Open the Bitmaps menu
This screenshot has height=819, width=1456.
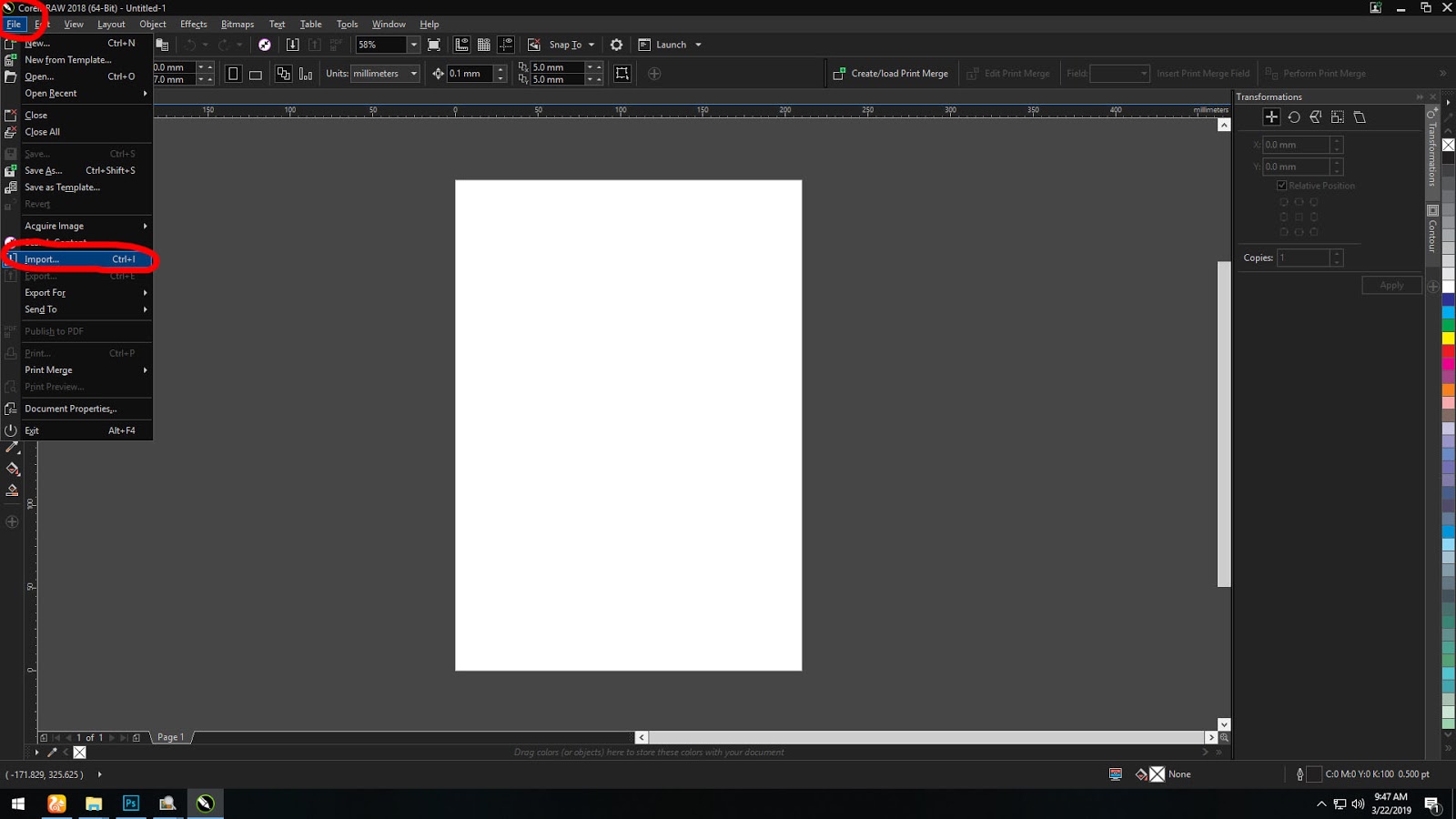tap(237, 24)
